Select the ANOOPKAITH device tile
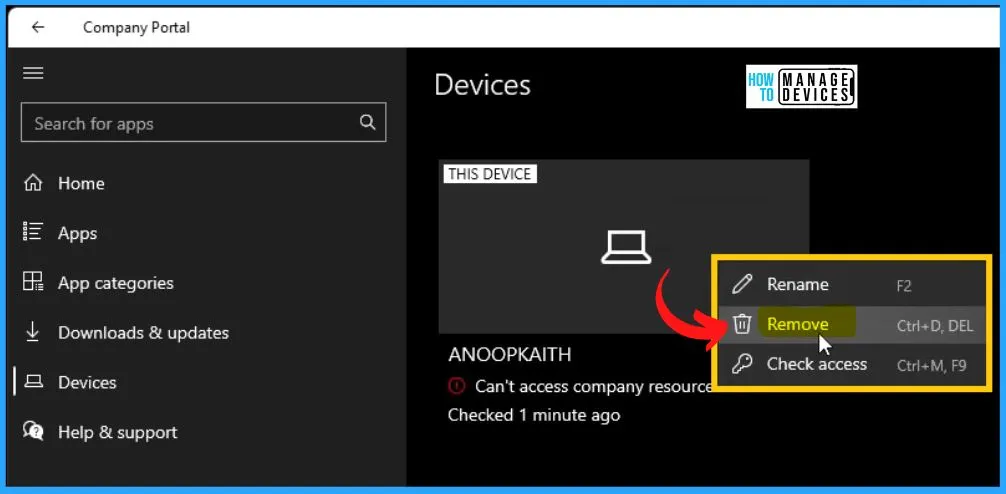This screenshot has height=494, width=1006. [x=624, y=247]
